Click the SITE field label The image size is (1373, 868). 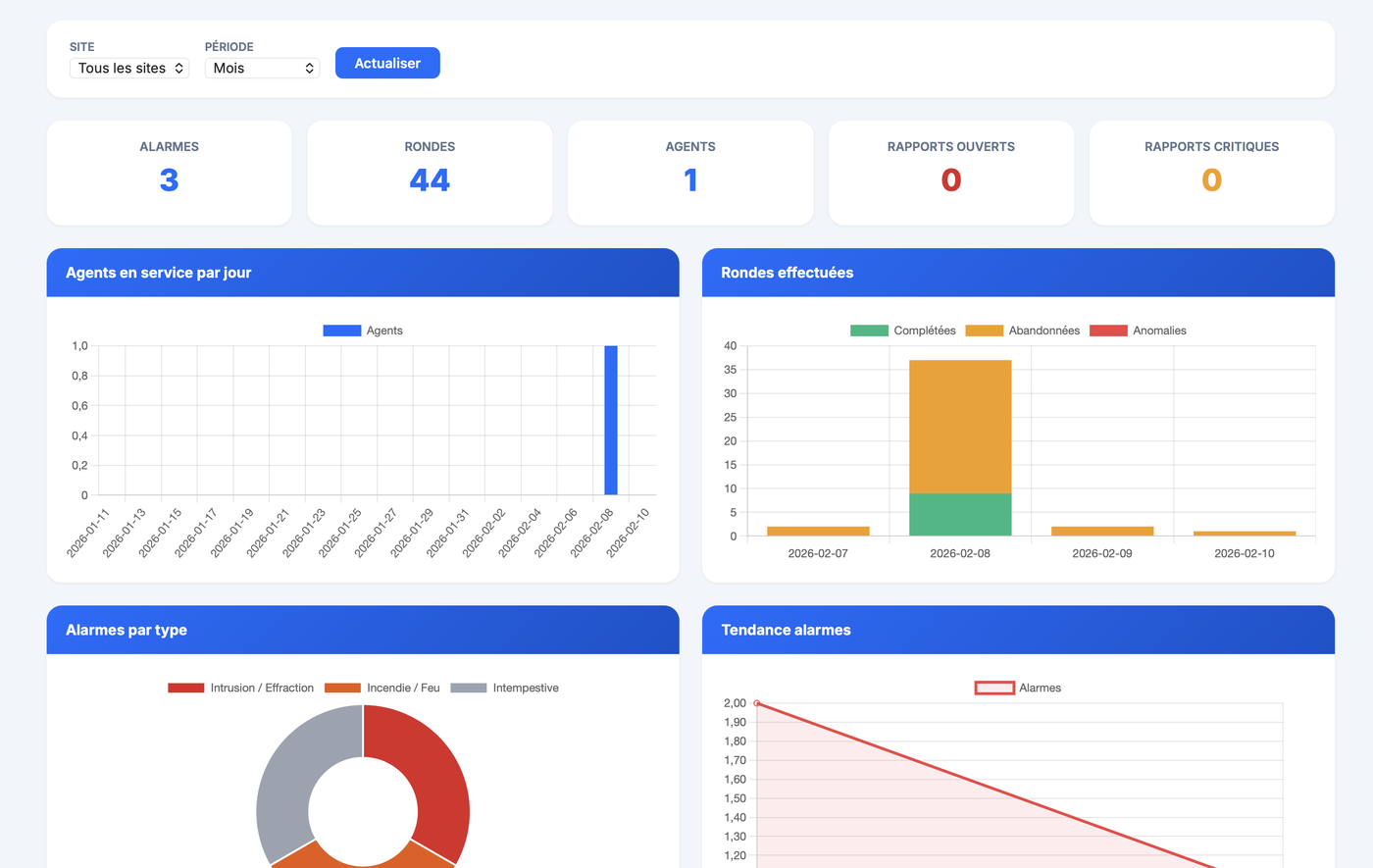click(82, 47)
